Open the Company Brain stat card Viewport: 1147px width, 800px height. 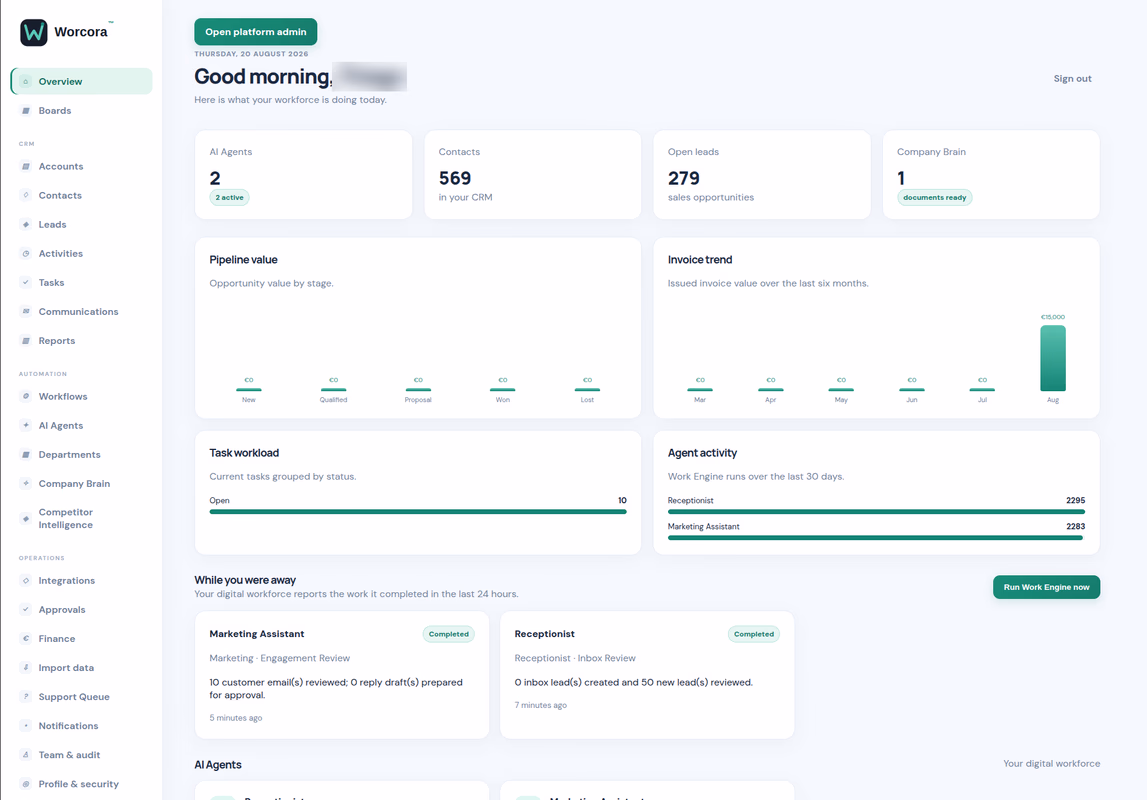tap(991, 175)
